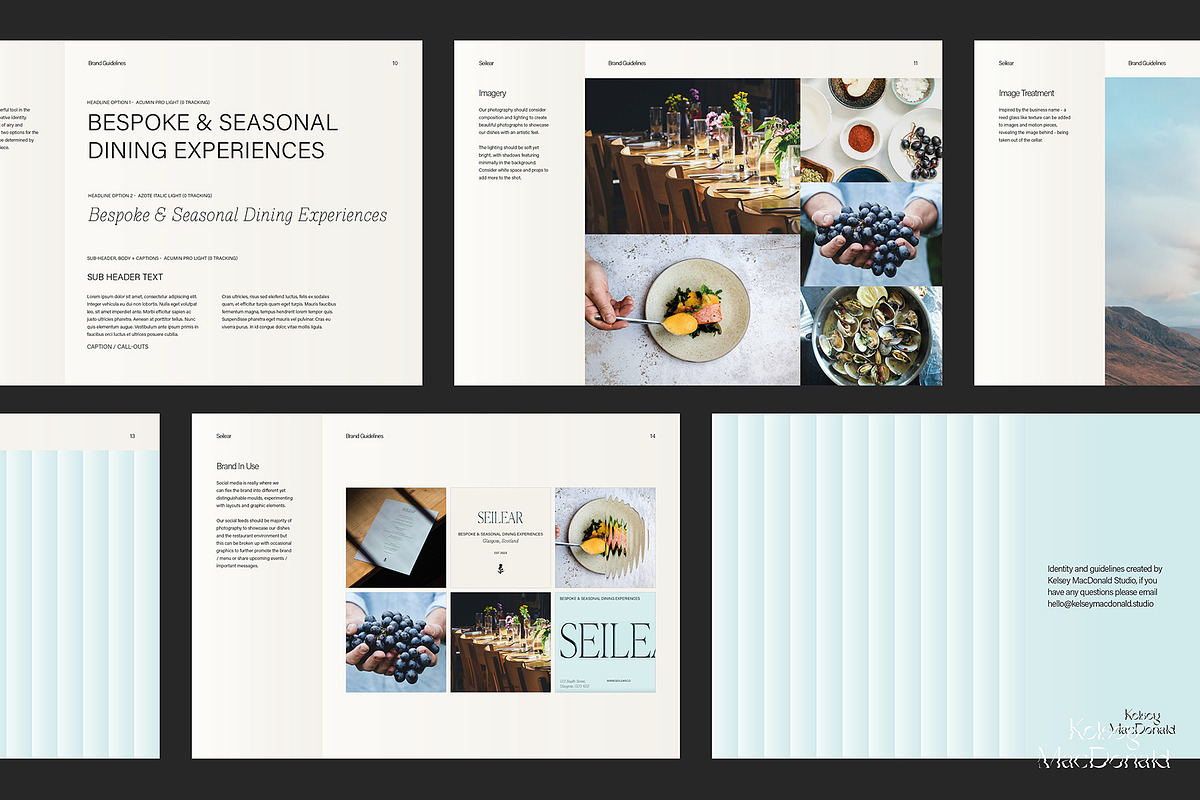Click 'Glasgow, Scotland' on the logo tile

coord(501,541)
